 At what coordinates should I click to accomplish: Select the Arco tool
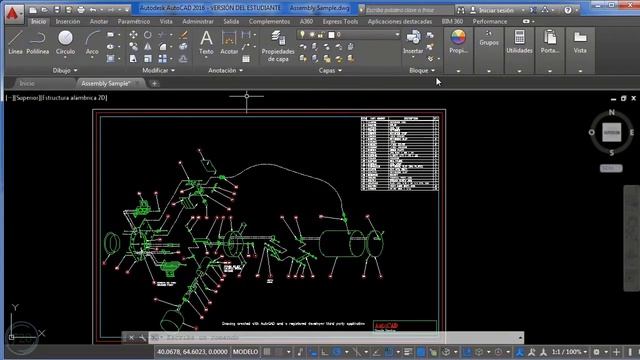(x=92, y=43)
